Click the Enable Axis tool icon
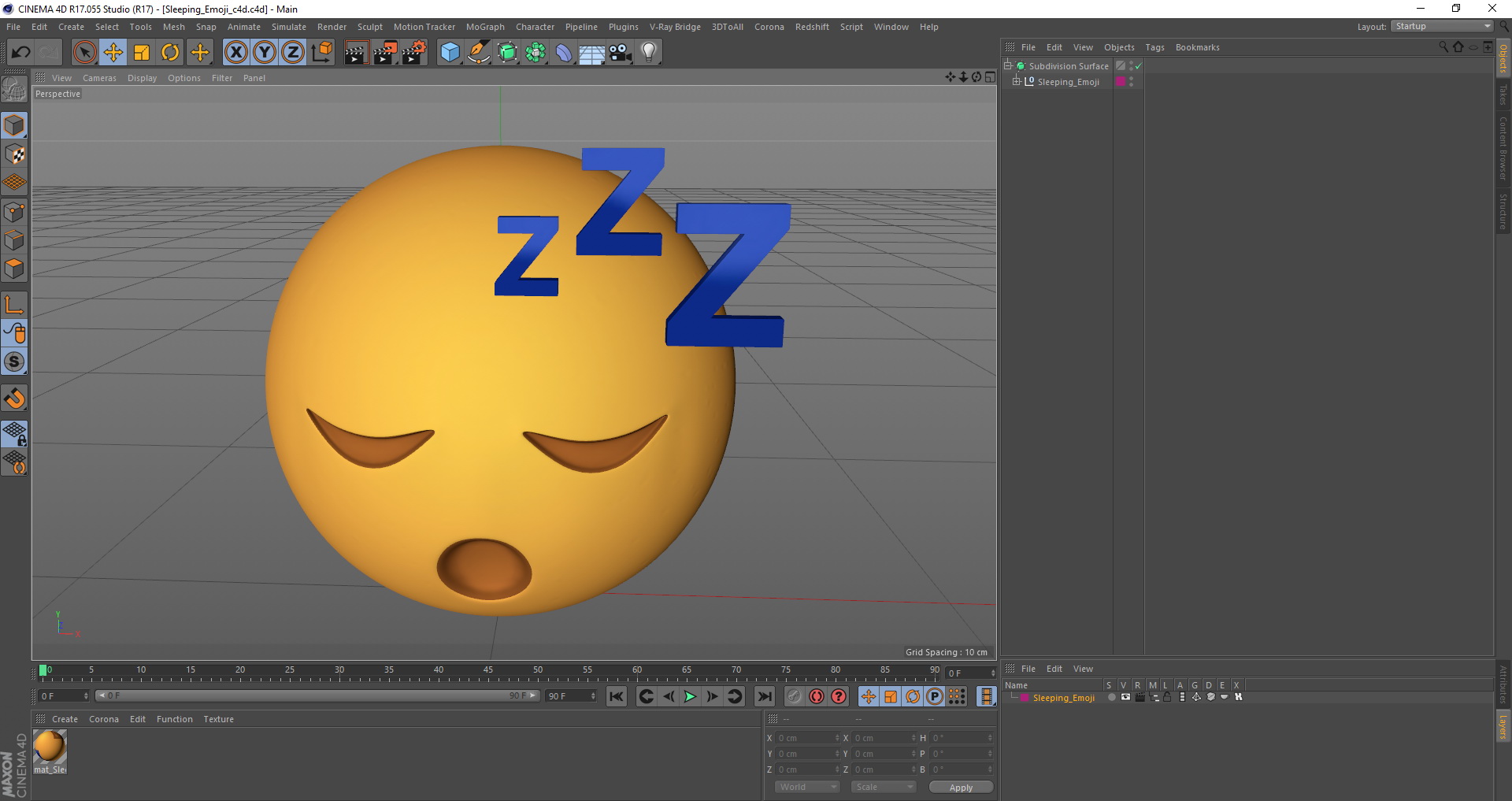The width and height of the screenshot is (1512, 801). point(14,305)
